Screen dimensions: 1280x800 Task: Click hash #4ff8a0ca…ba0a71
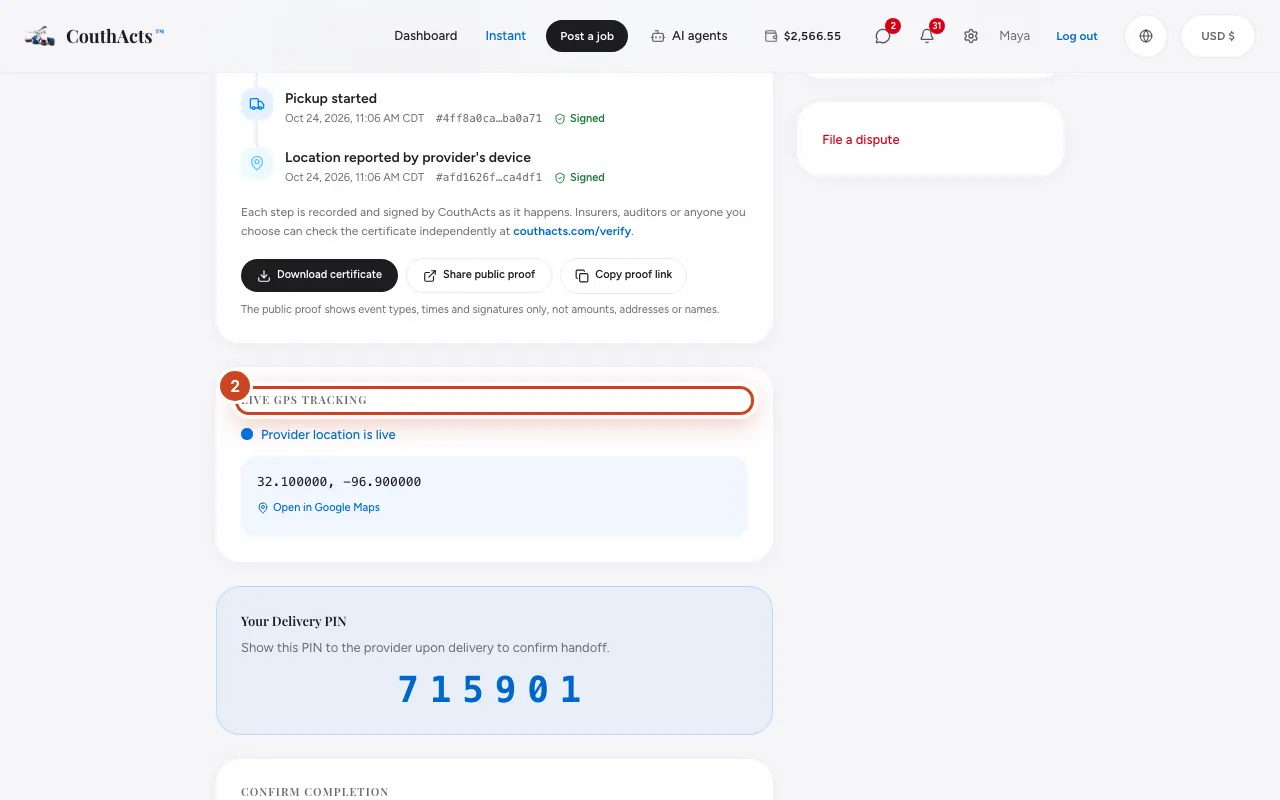489,118
